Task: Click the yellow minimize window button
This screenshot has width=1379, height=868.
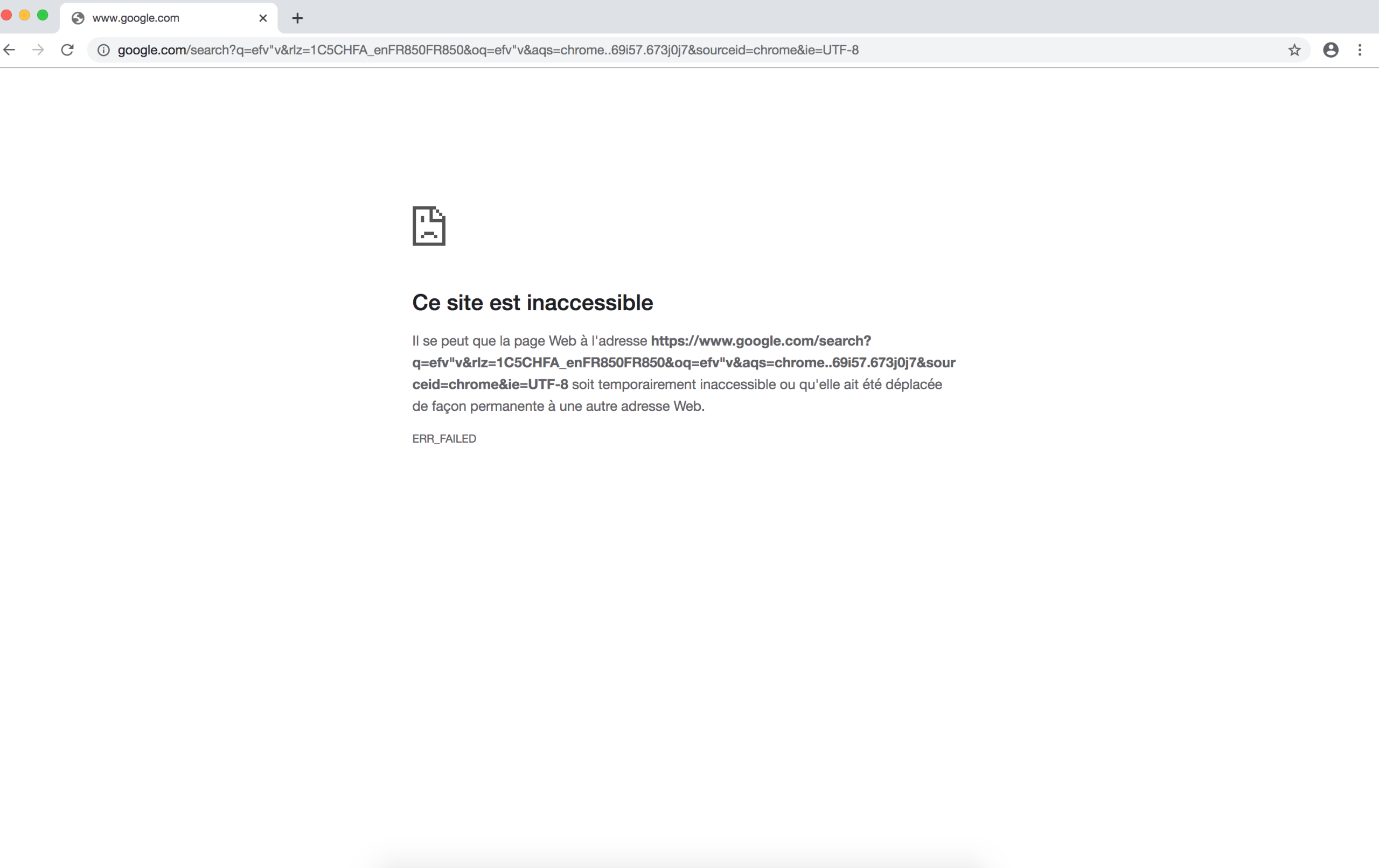Action: point(25,15)
